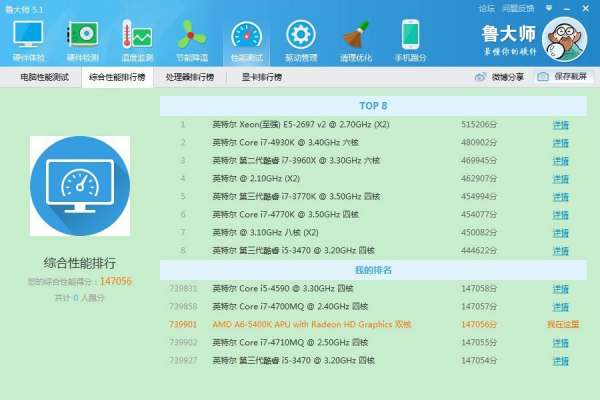Open the 驱动管理 gear icon
600x400 pixels.
pyautogui.click(x=301, y=34)
